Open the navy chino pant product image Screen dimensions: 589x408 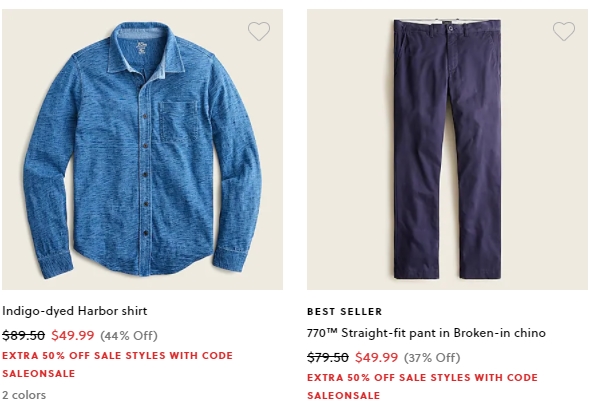click(447, 150)
